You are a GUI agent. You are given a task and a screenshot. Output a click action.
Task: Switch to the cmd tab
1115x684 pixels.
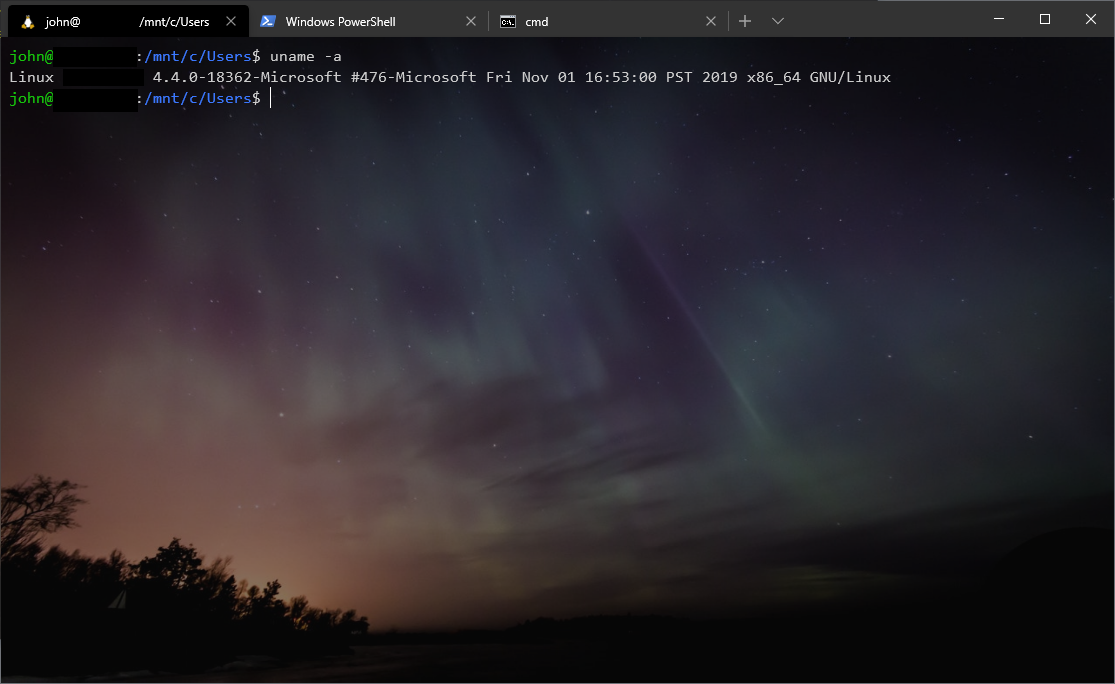pyautogui.click(x=560, y=19)
